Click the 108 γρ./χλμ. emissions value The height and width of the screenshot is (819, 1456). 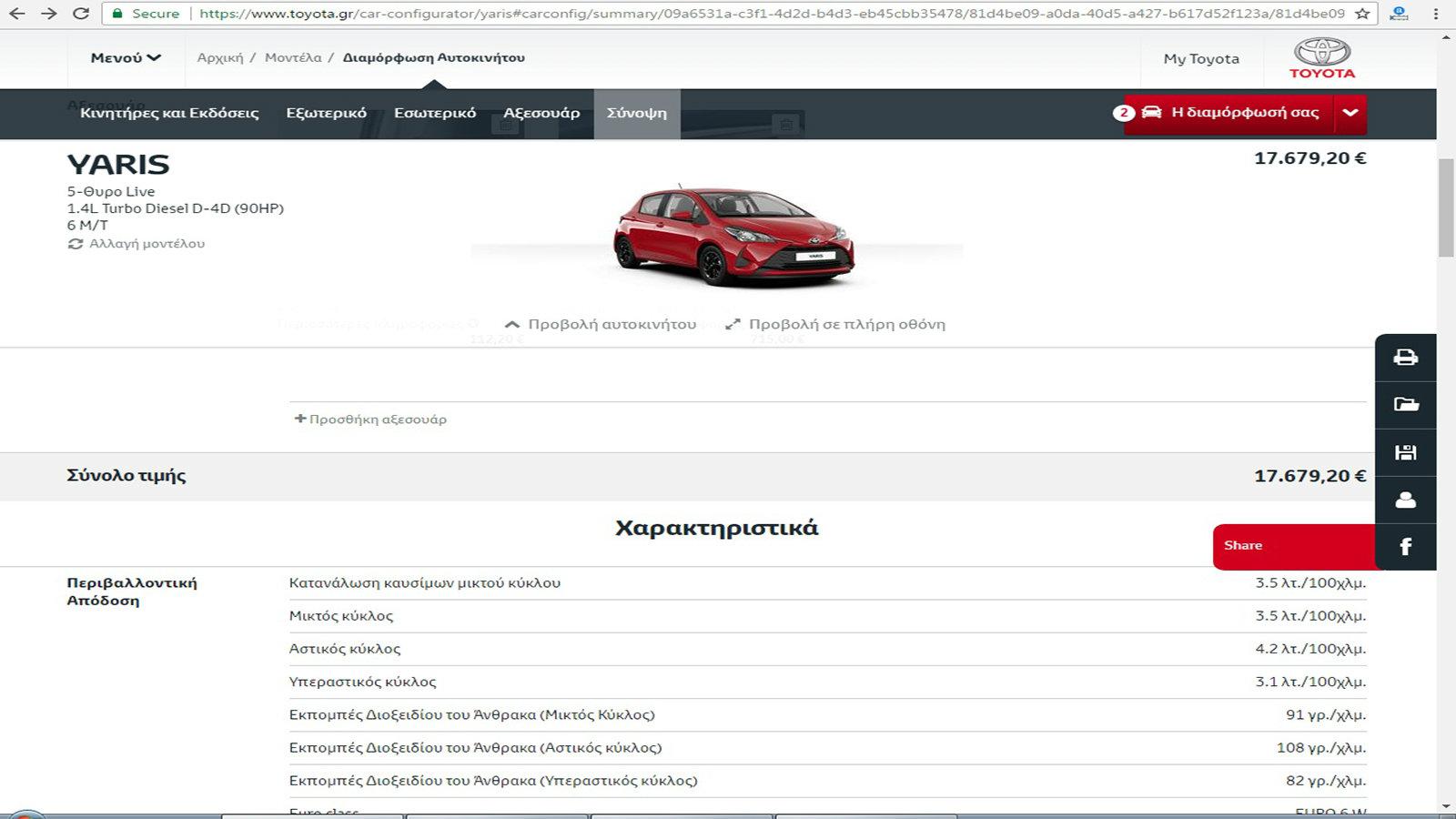1321,748
